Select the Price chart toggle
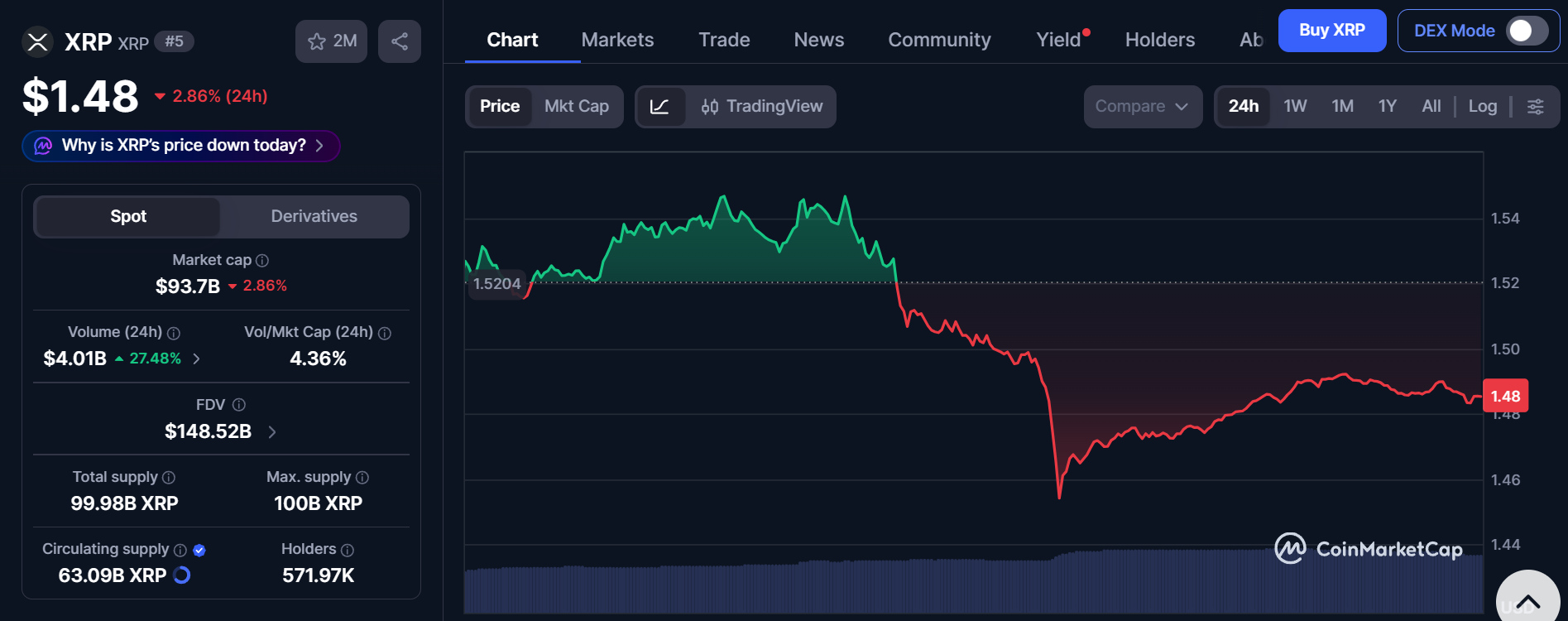1568x621 pixels. [x=500, y=107]
